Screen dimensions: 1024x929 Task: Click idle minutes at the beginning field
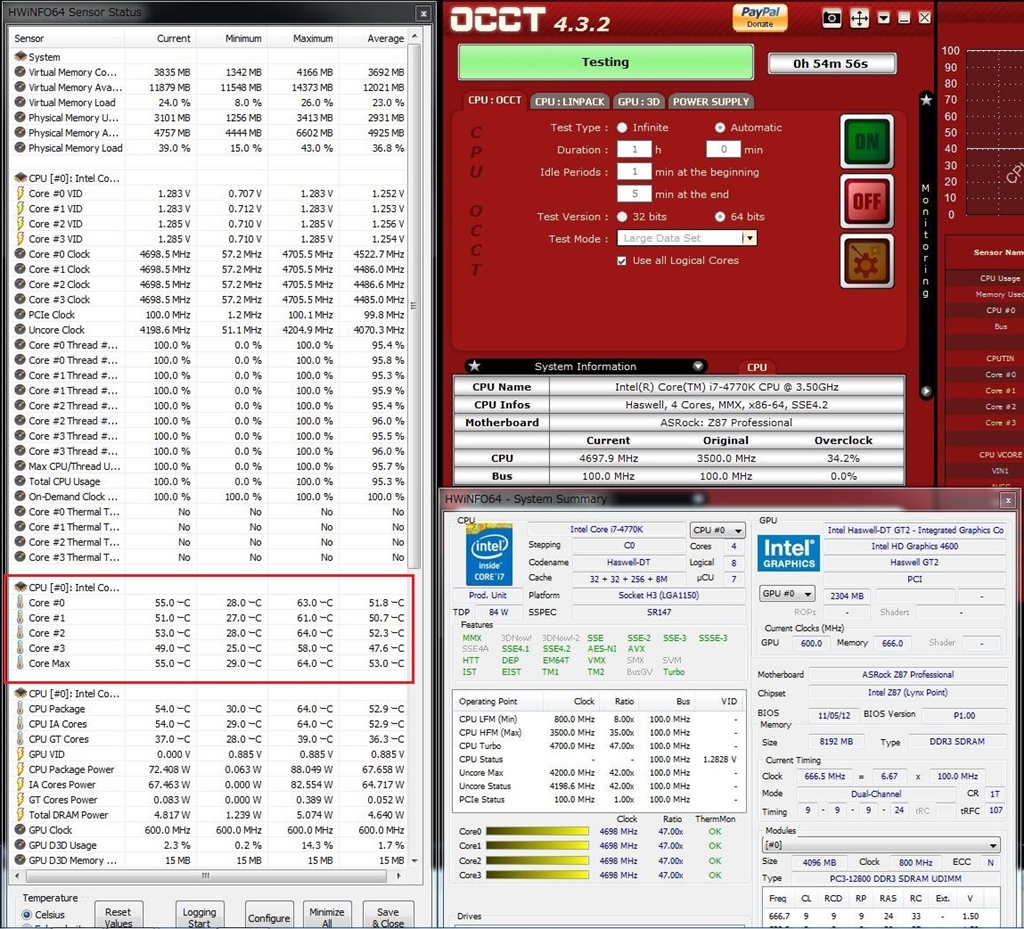[x=634, y=172]
